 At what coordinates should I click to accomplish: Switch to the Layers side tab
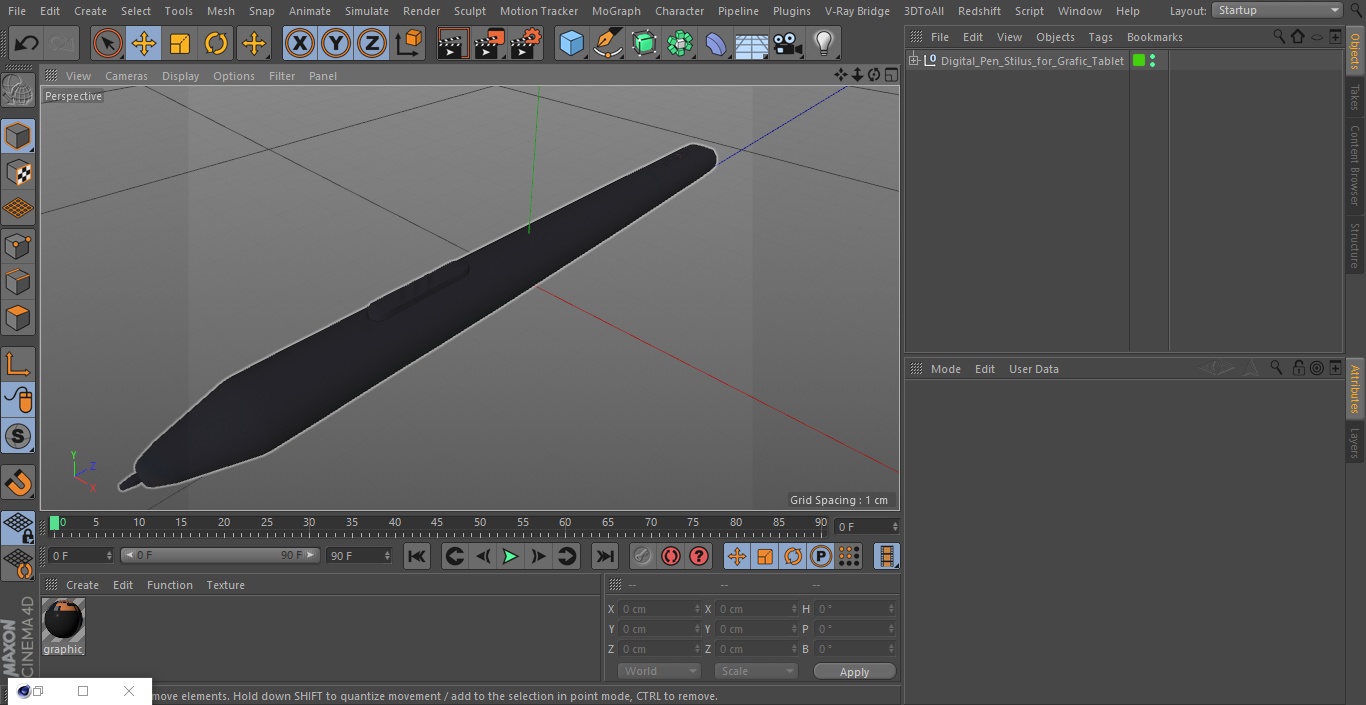click(1355, 443)
